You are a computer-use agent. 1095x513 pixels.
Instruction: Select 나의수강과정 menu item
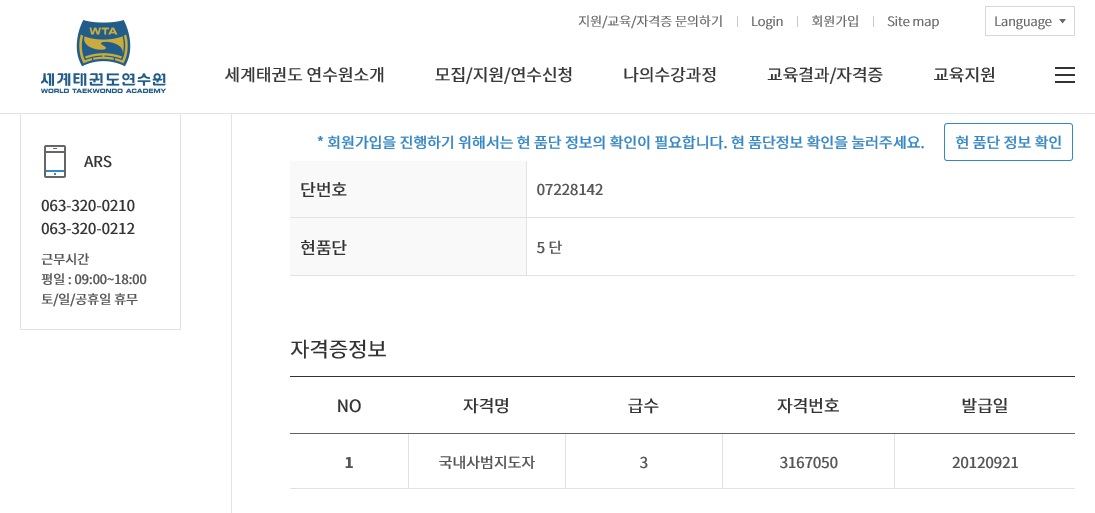click(x=670, y=75)
